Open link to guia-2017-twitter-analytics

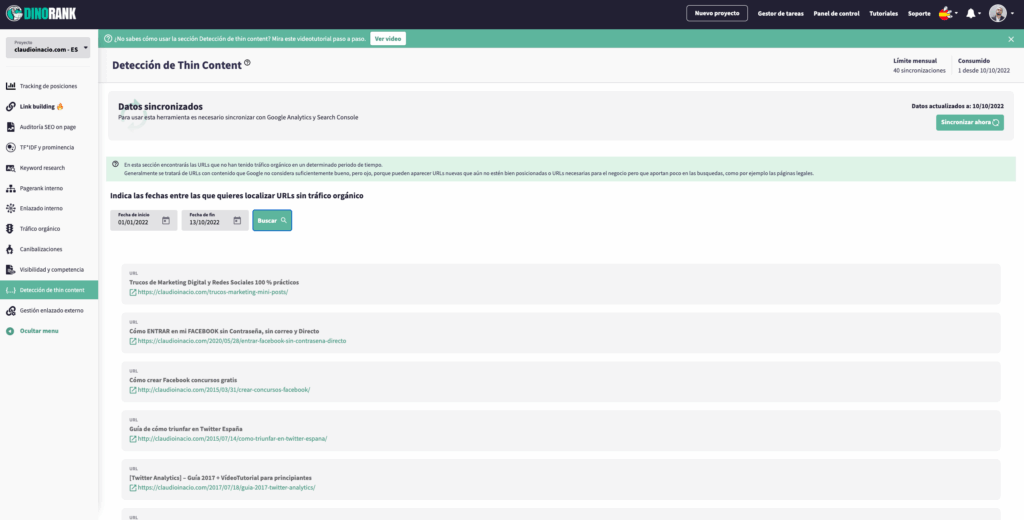pos(227,488)
